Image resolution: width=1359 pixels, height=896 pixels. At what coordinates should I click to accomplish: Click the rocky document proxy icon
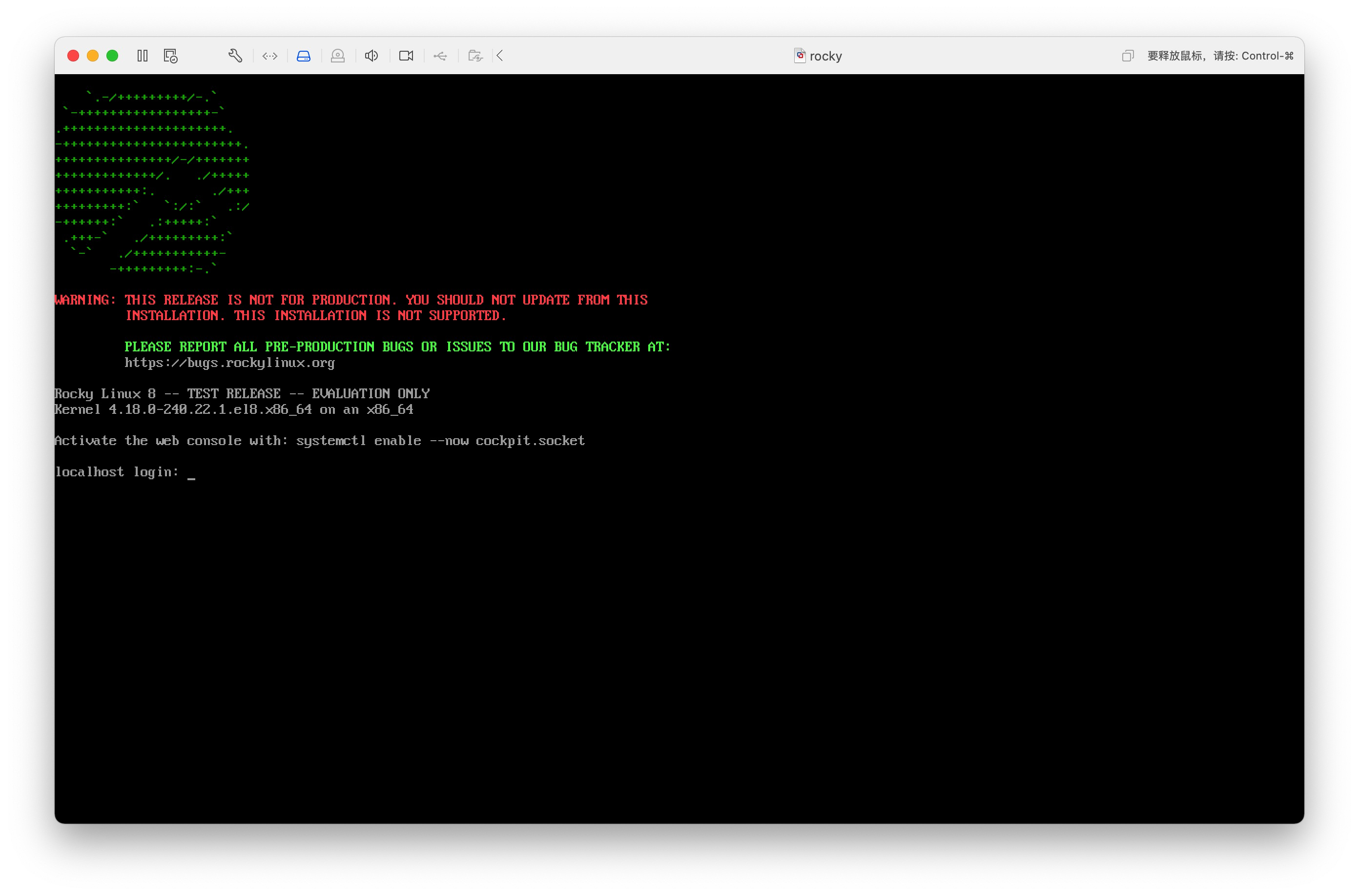point(800,56)
